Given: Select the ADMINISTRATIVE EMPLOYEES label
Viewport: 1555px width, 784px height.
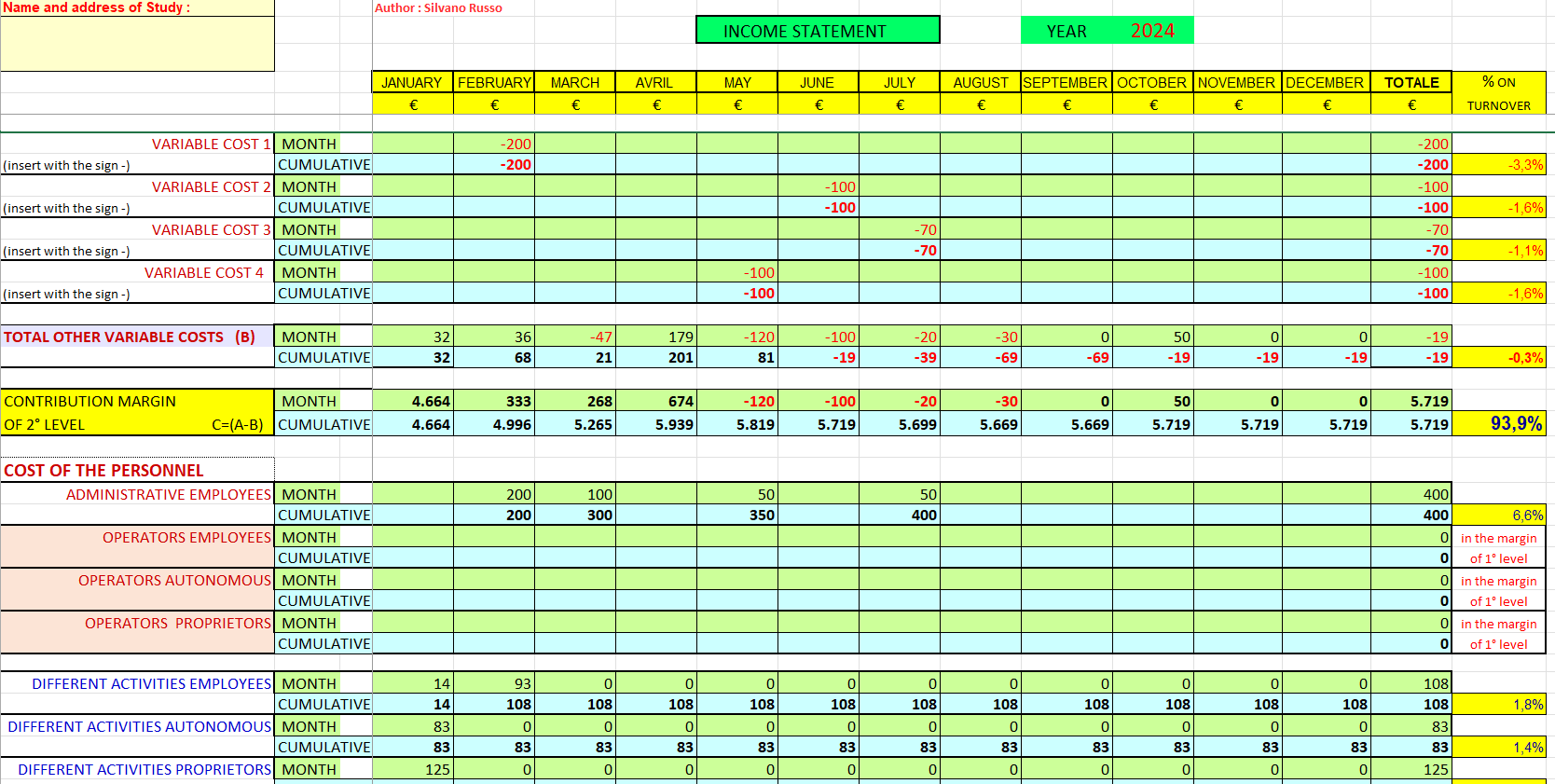Looking at the screenshot, I should click(169, 494).
